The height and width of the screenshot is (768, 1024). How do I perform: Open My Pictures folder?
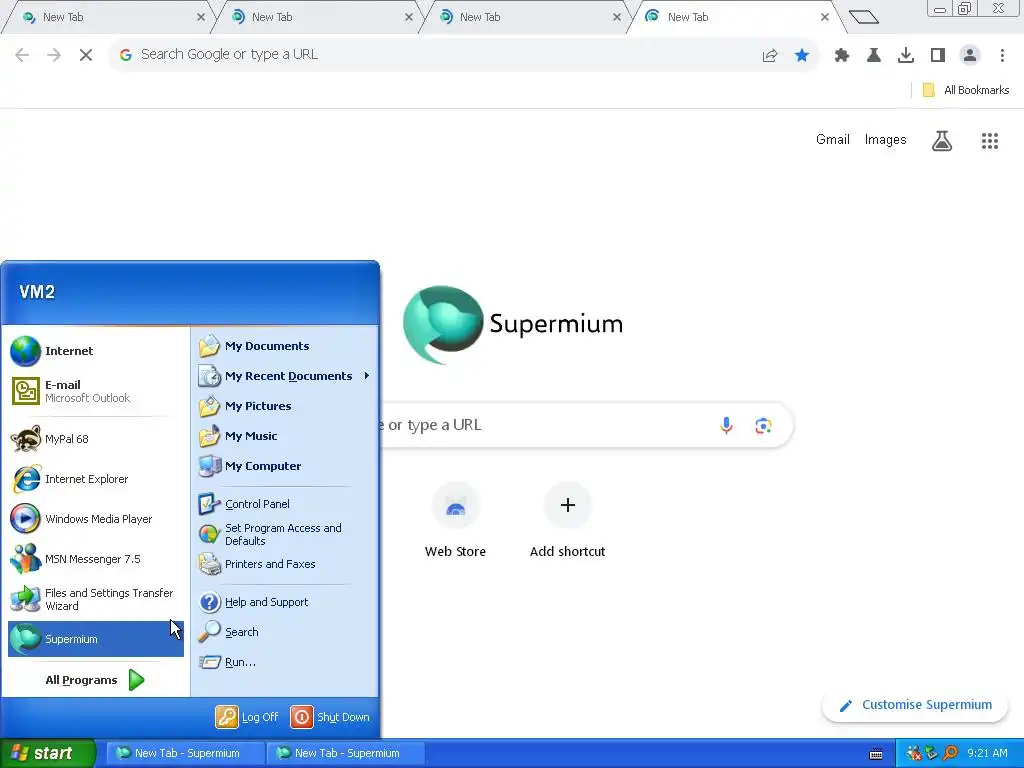(284, 406)
